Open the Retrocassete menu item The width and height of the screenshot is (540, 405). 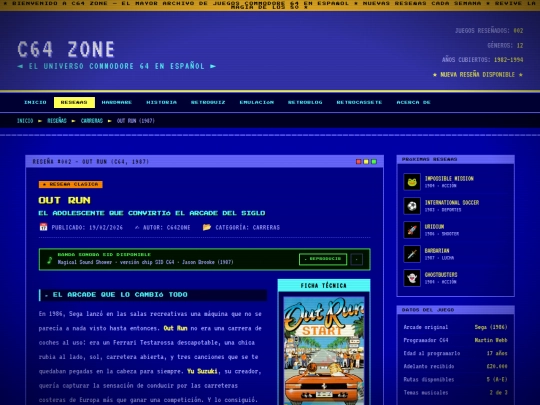tap(359, 102)
